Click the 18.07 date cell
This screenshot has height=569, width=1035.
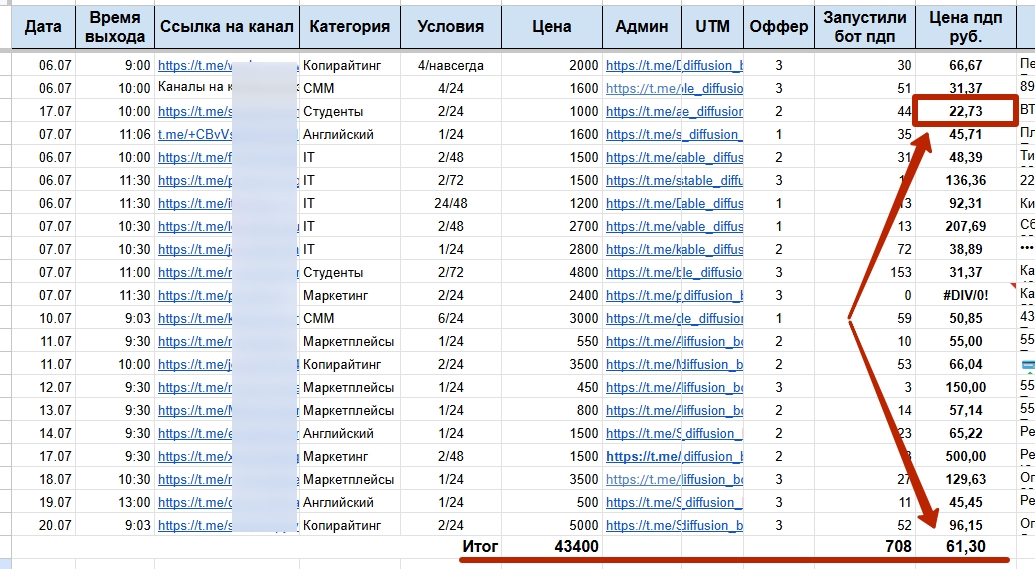tap(44, 479)
